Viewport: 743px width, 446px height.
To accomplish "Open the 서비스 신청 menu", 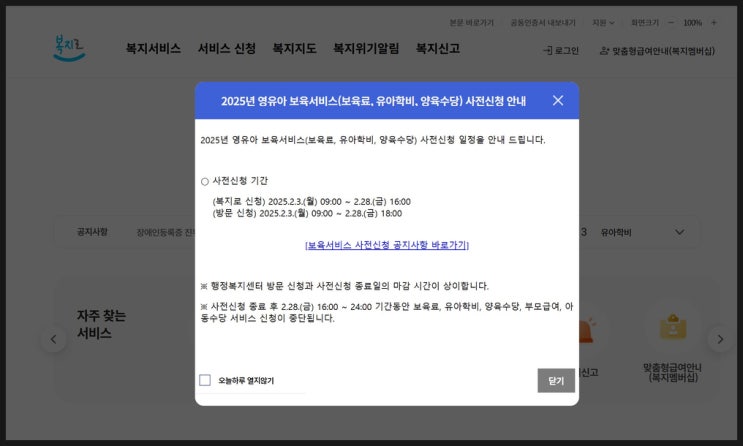I will [227, 48].
